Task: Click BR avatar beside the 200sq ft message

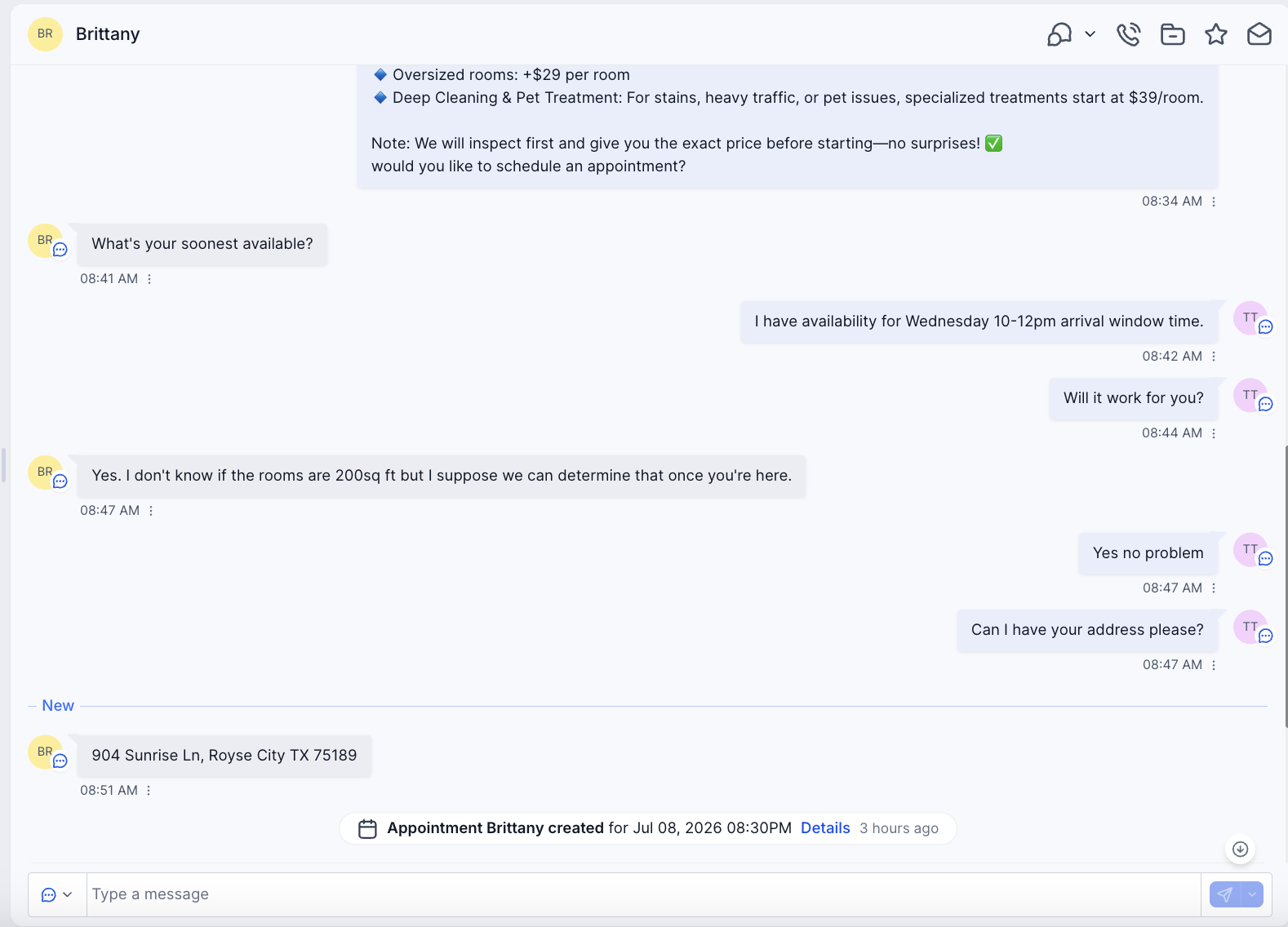Action: click(x=45, y=472)
